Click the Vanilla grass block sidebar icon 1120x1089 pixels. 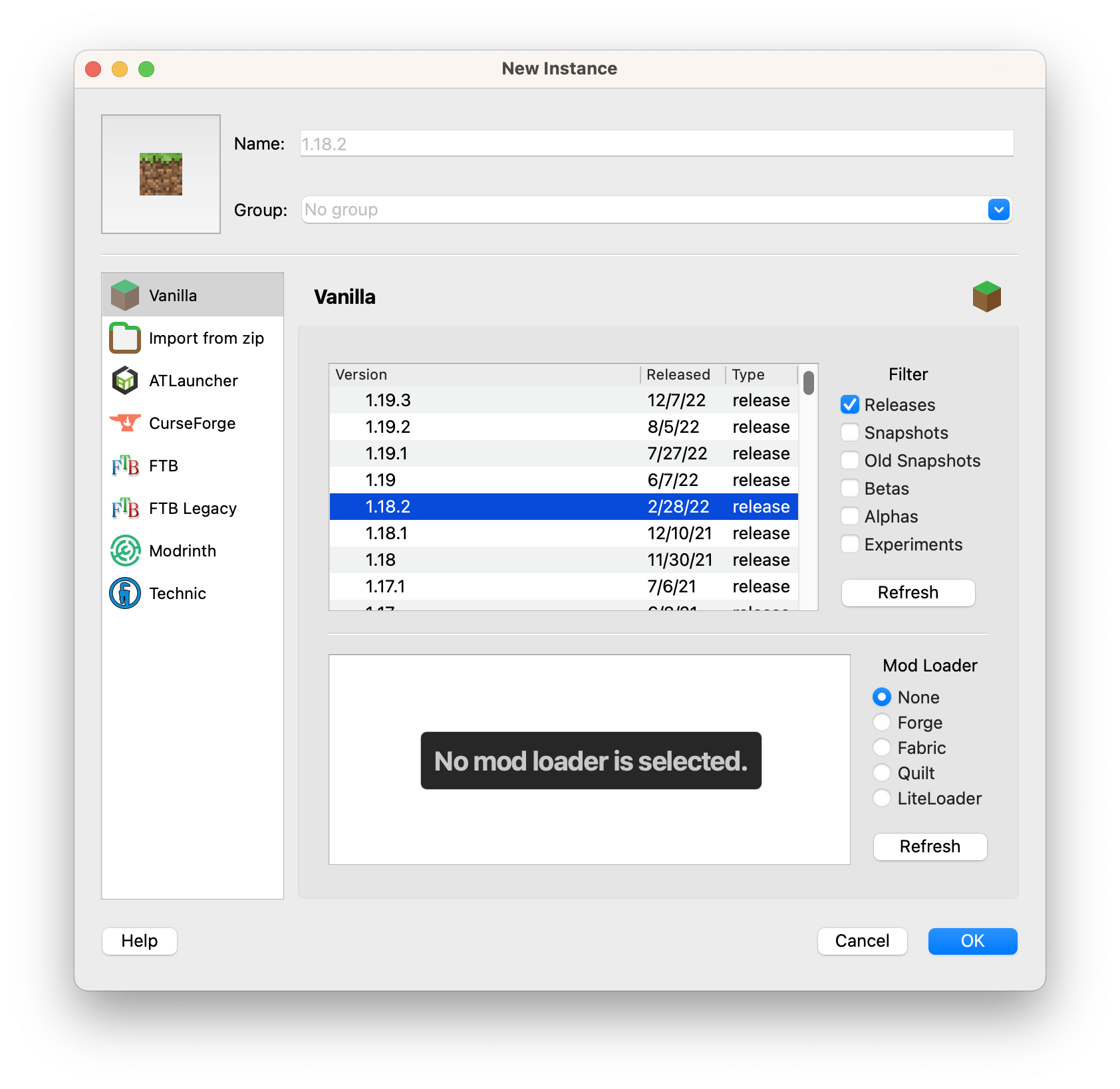[125, 295]
